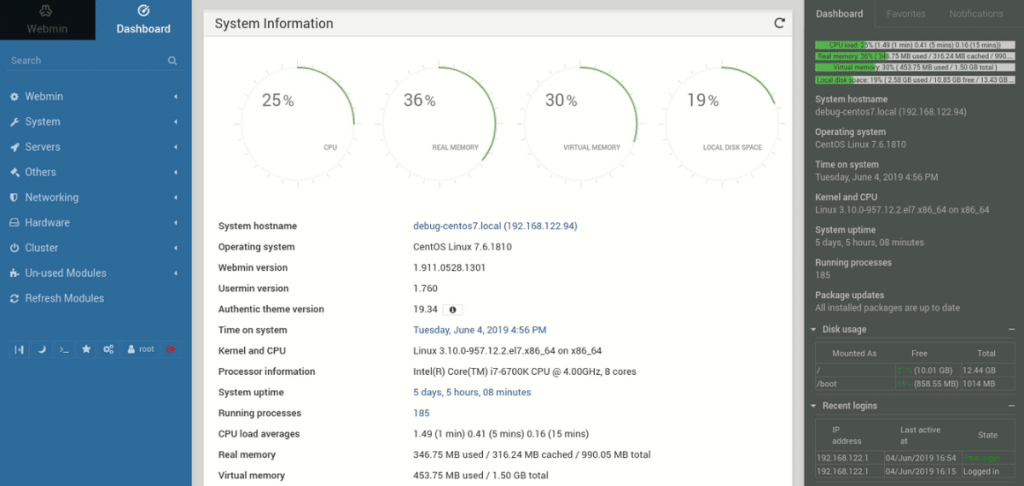This screenshot has width=1024, height=486.
Task: Open favorites via the star icon
Action: (x=86, y=349)
